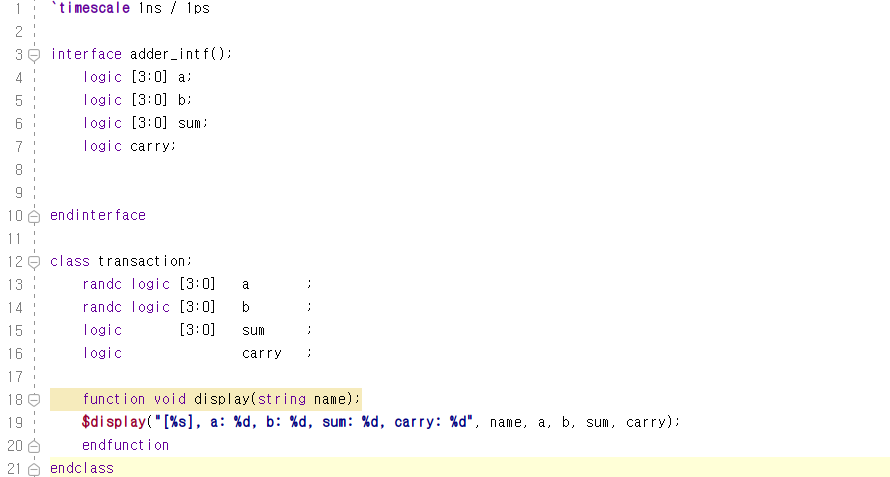The width and height of the screenshot is (890, 477).
Task: Click variable 'carry' on line 16
Action: pos(262,353)
